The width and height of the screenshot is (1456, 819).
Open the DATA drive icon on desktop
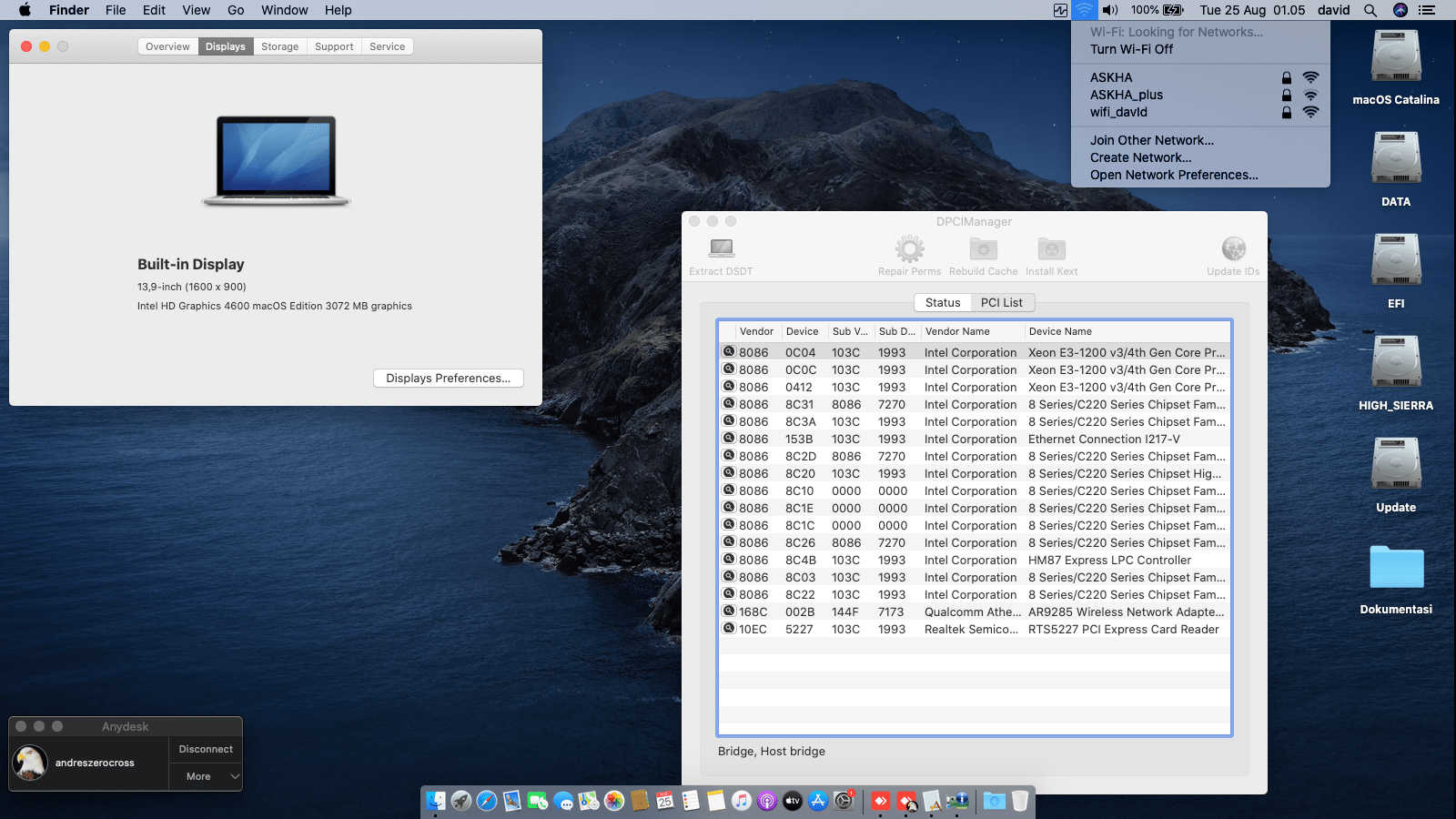1396,159
